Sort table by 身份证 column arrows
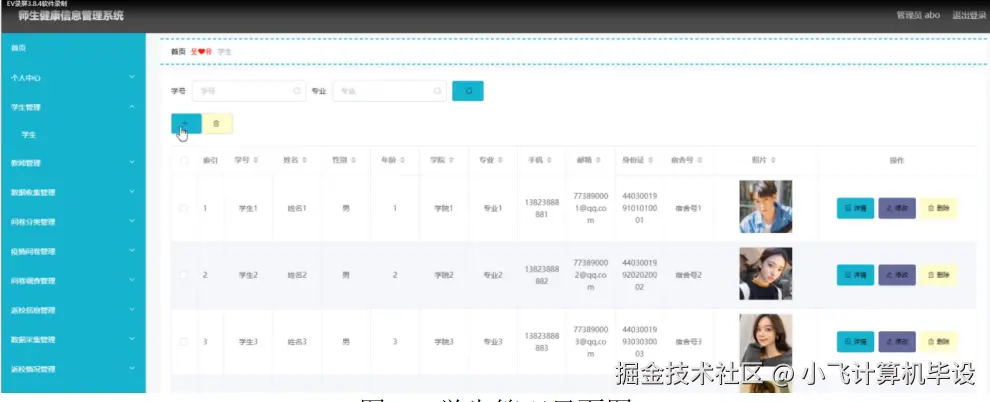This screenshot has width=990, height=402. [x=651, y=160]
